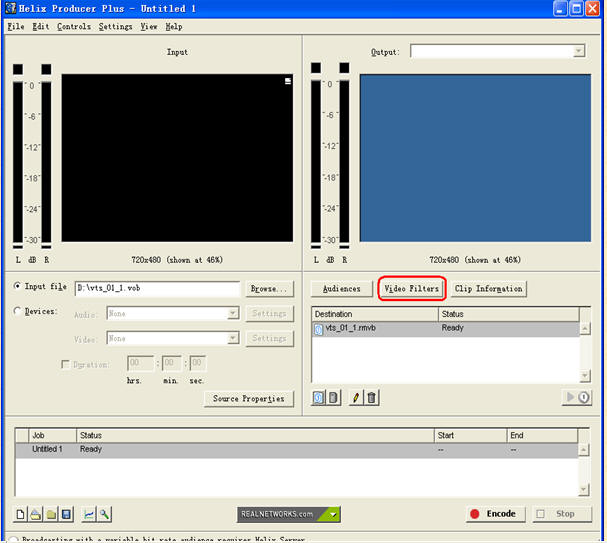607x543 pixels.
Task: Open the RealNetworks.com green dropdown arrow
Action: pyautogui.click(x=333, y=514)
